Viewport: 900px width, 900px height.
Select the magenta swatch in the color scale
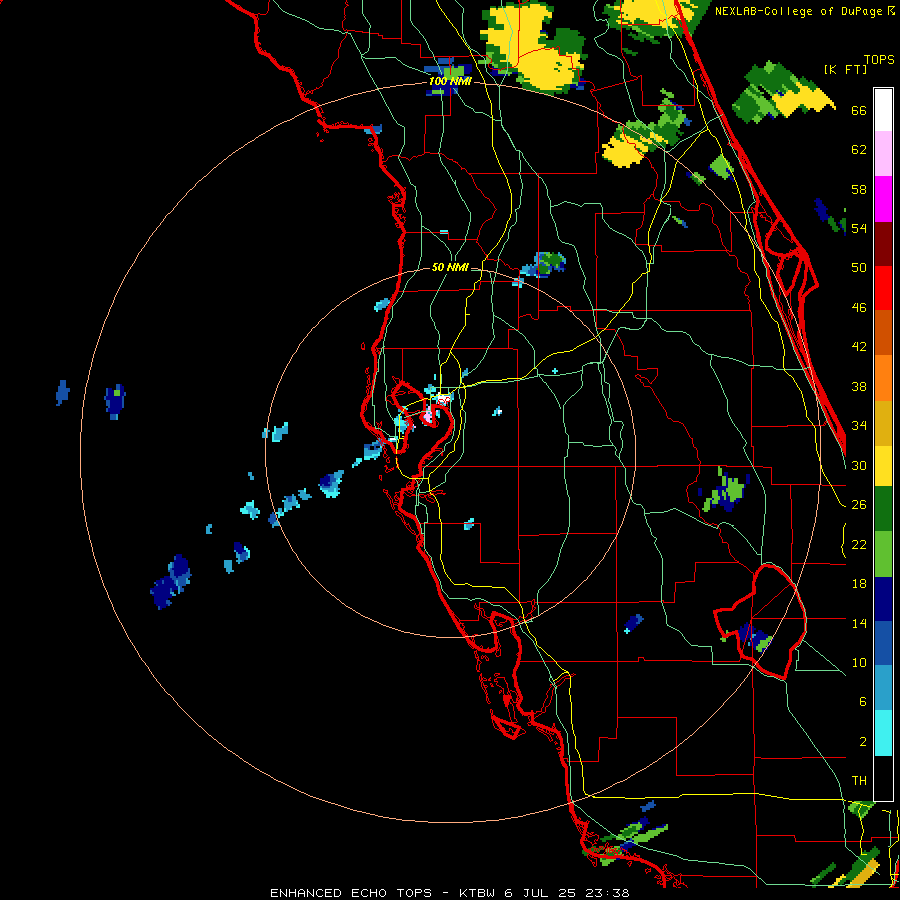pyautogui.click(x=883, y=199)
